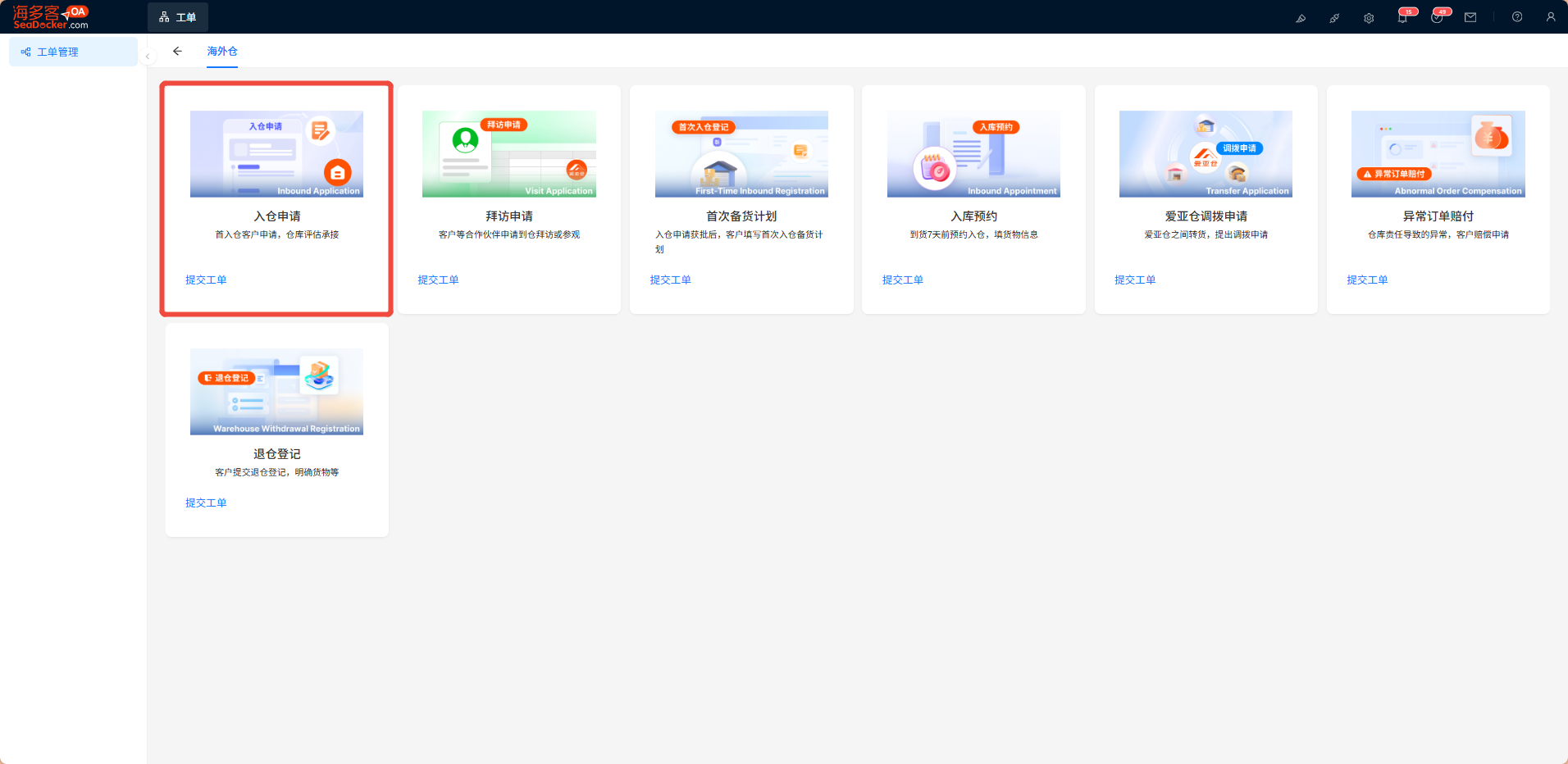Select the 工单 tab in top bar
Viewport: 1568px width, 764px height.
(178, 17)
